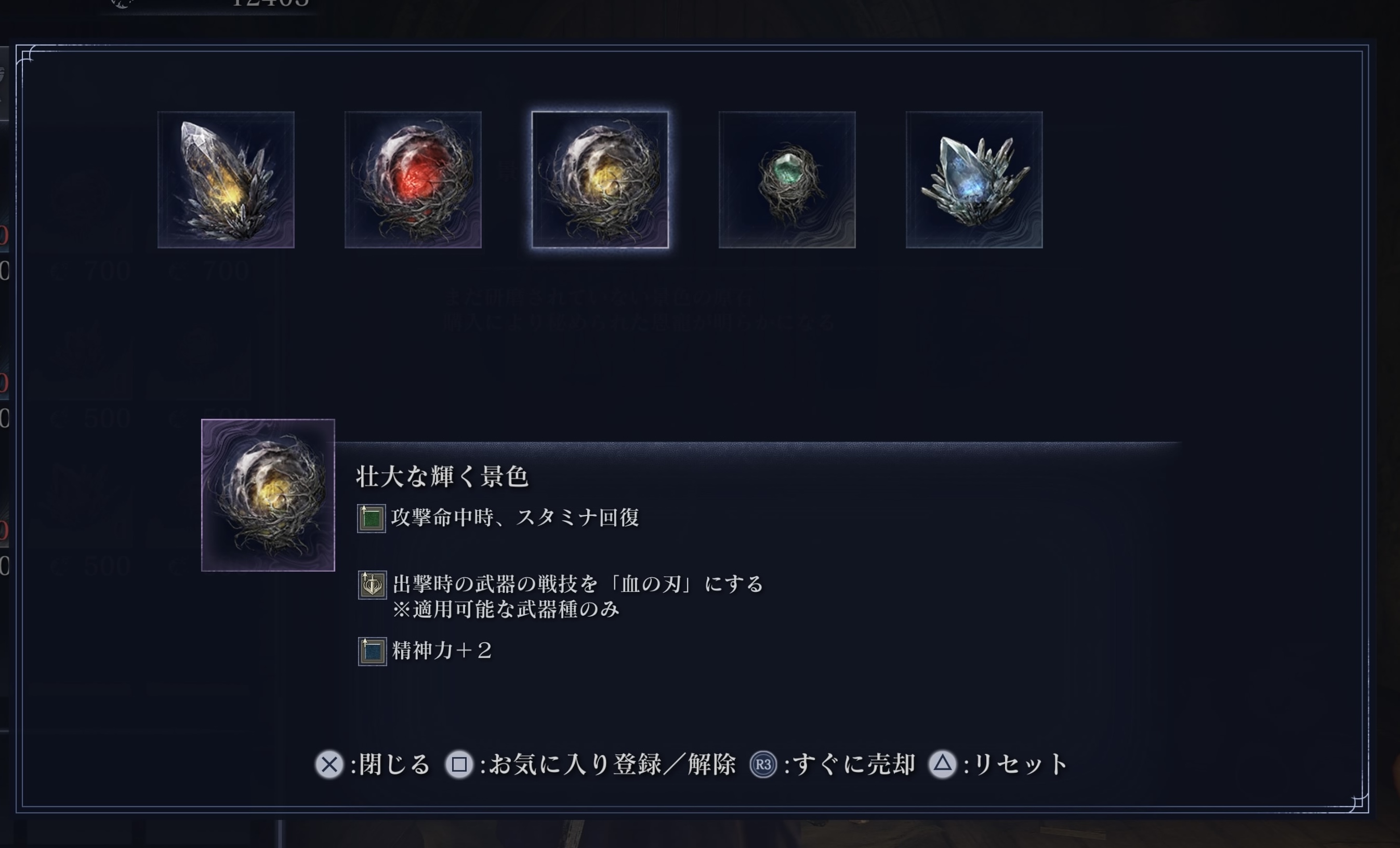Click the weapon skill effect icon
The image size is (1400, 848).
[372, 585]
